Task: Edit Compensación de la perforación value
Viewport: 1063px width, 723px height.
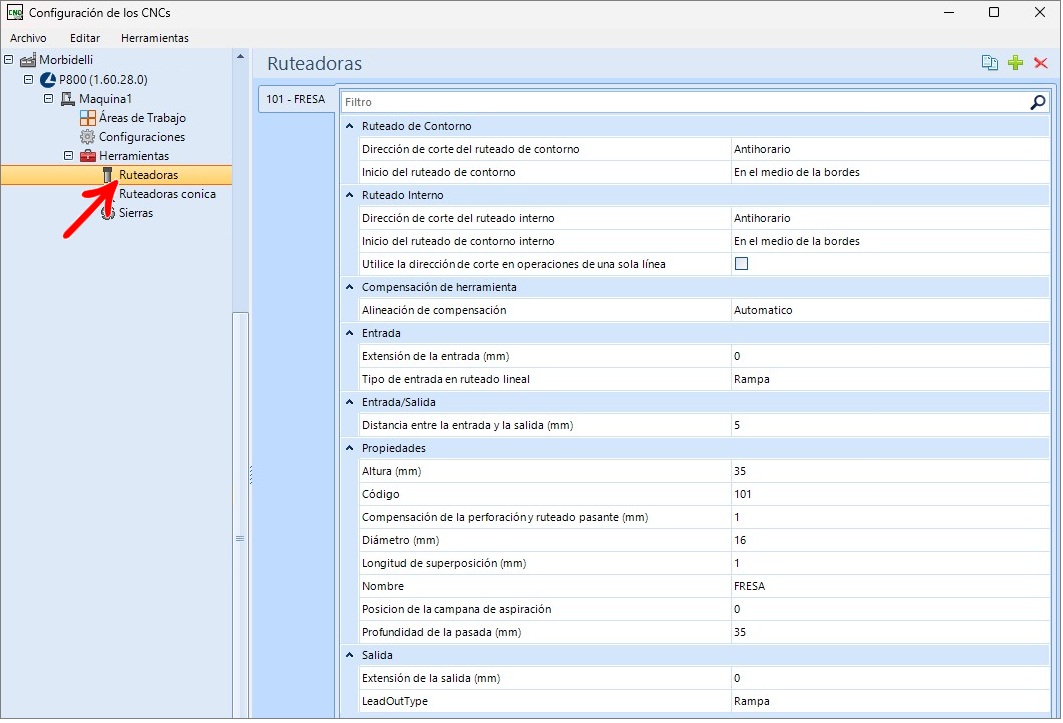Action: (x=890, y=517)
